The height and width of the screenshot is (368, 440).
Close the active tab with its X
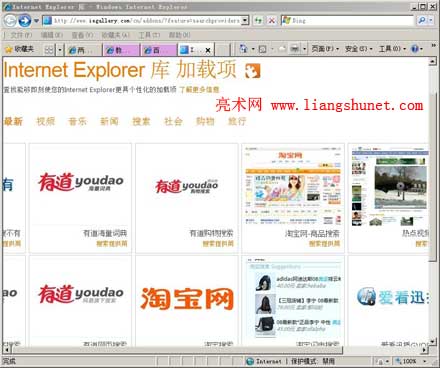(208, 50)
